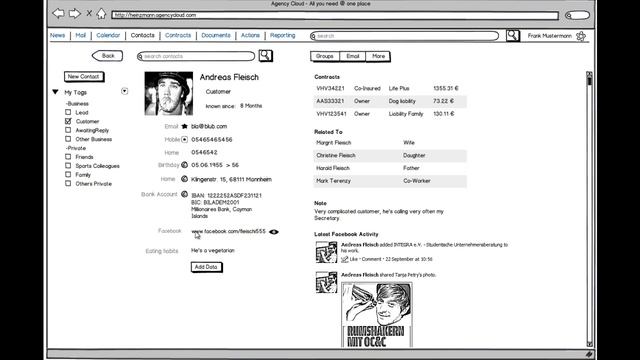Click the global search magnifier button

click(x=513, y=36)
